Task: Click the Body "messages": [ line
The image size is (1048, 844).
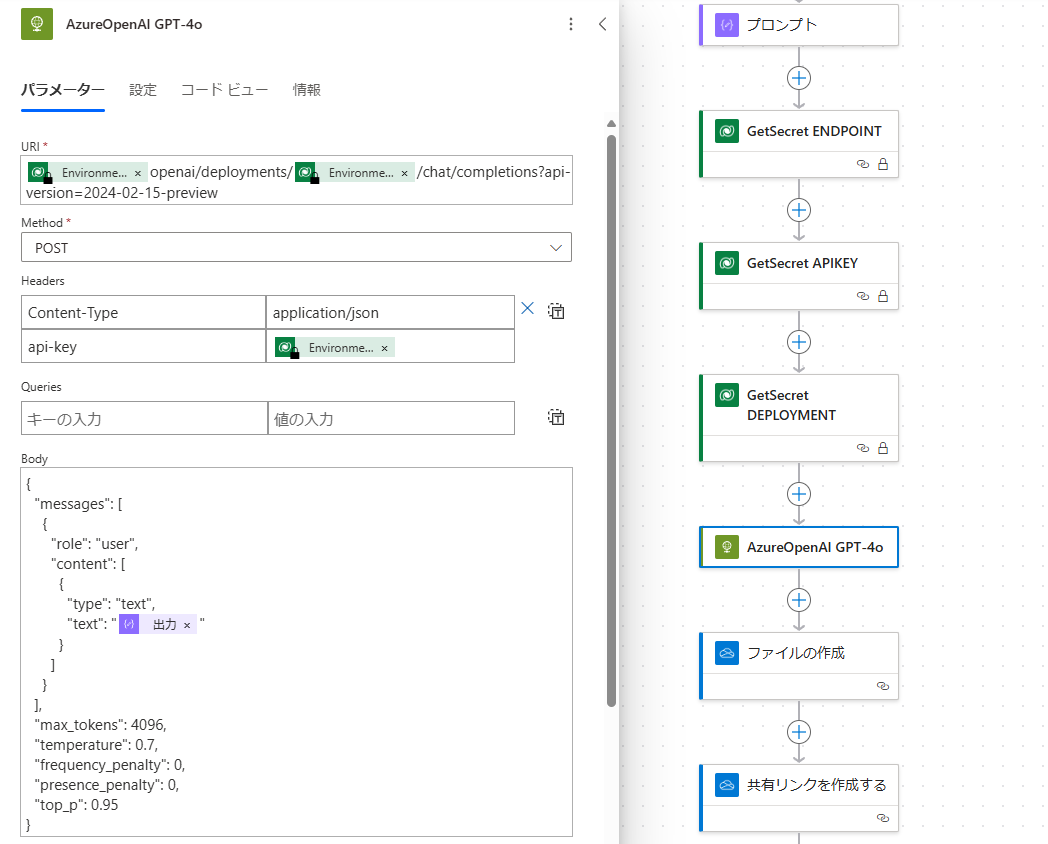Action: coord(78,505)
